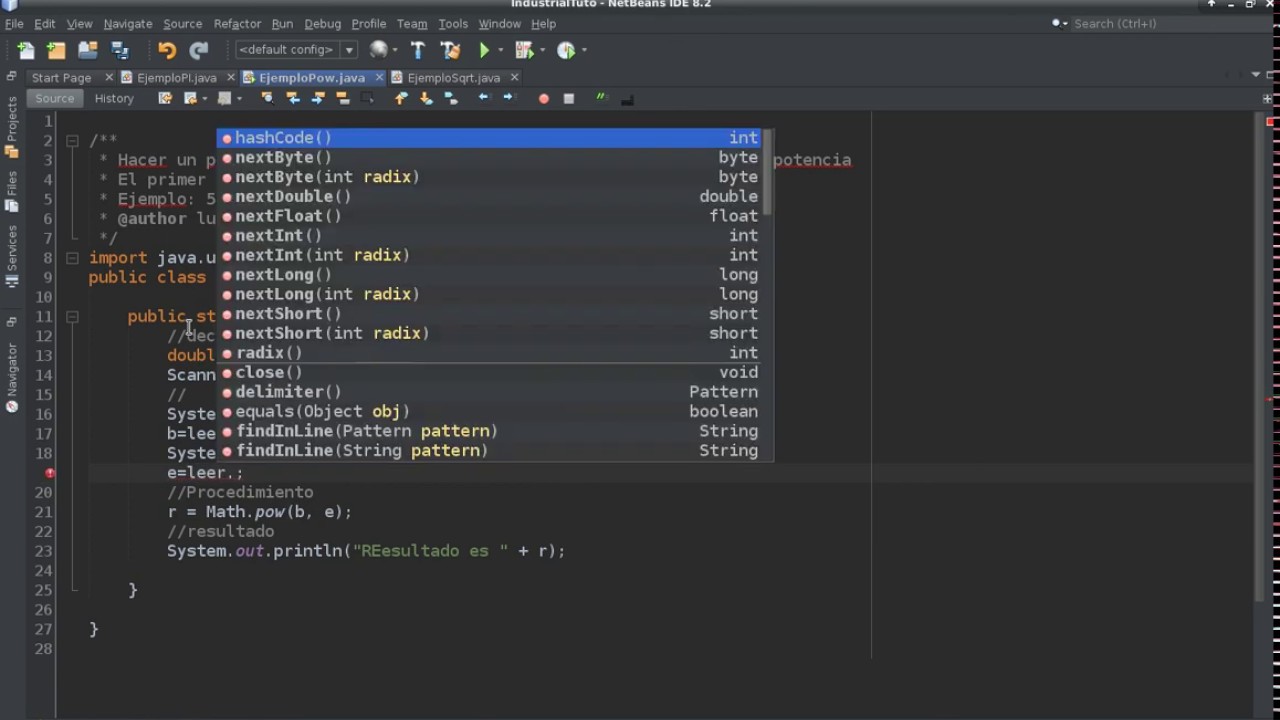
Task: Click the Search (Ctrl+I) field
Action: coord(1158,24)
